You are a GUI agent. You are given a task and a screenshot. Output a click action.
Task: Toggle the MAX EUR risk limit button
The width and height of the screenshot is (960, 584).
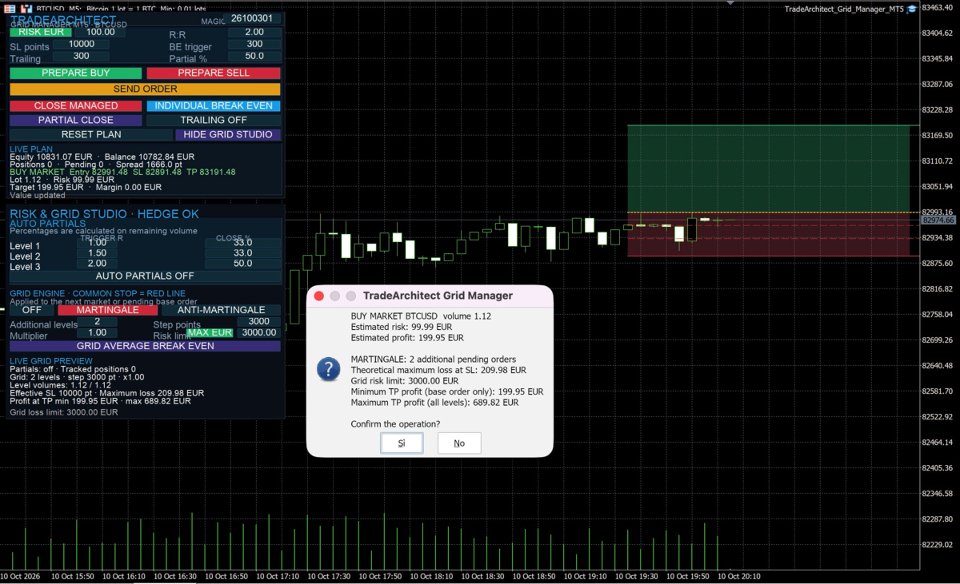(210, 332)
